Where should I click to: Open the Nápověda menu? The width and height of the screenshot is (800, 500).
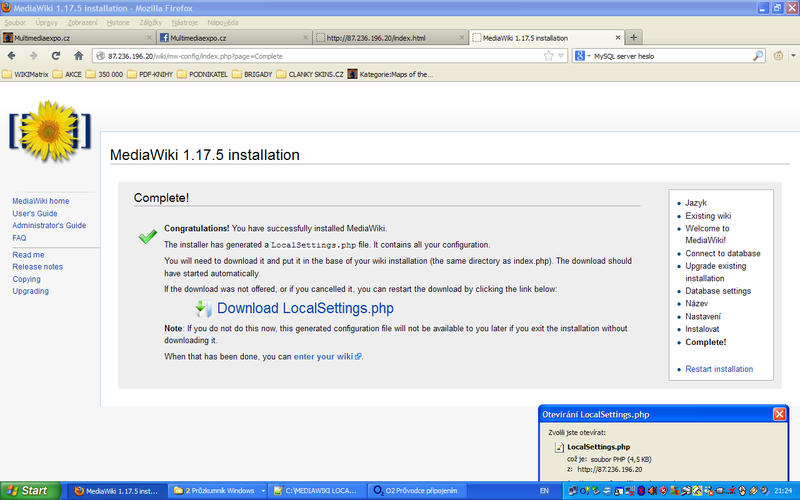pyautogui.click(x=222, y=22)
